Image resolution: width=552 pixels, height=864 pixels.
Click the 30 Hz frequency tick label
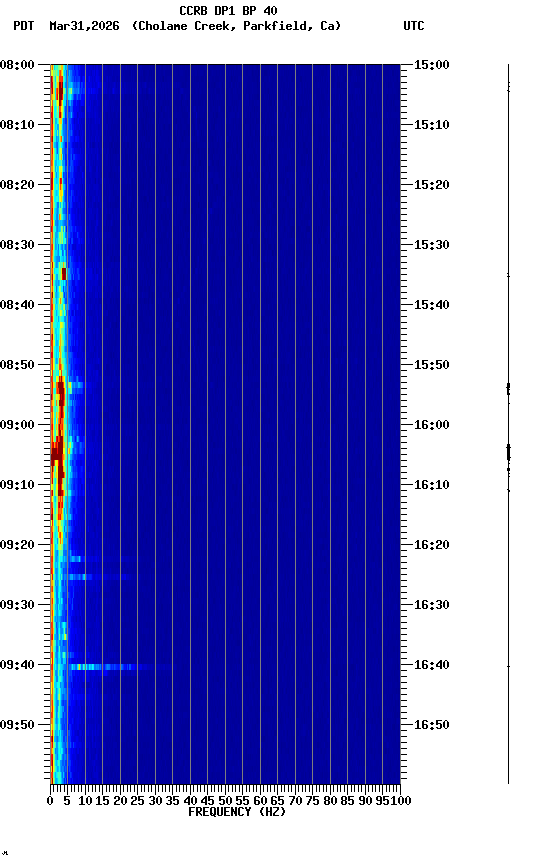[x=155, y=801]
